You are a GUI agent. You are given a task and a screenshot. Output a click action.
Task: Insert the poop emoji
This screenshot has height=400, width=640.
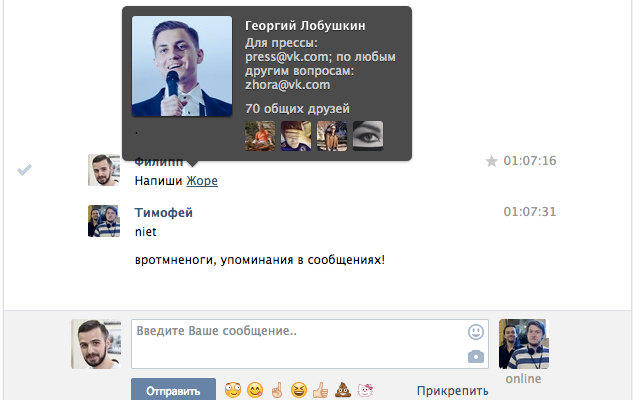343,390
